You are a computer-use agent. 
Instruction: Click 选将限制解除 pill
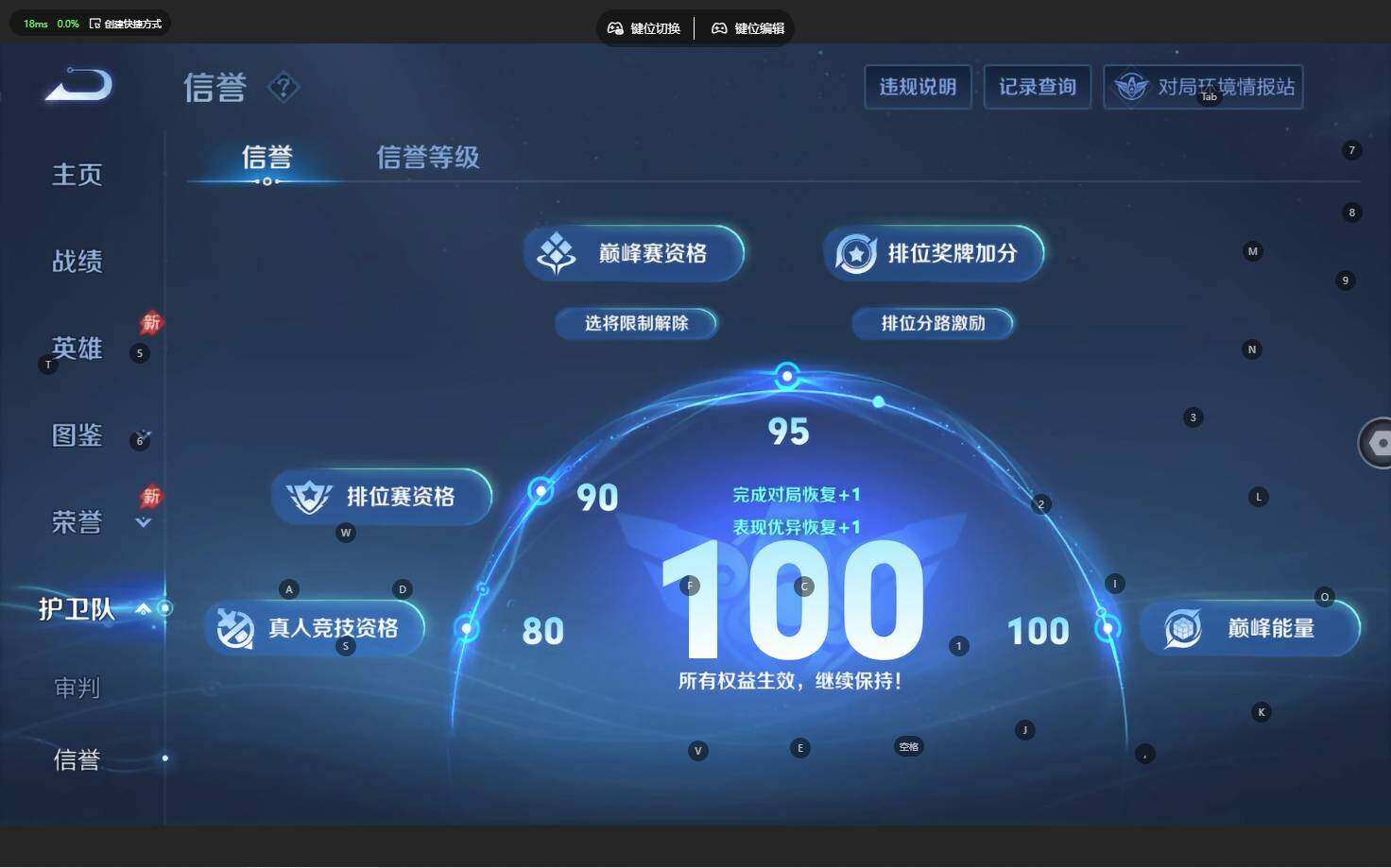(x=636, y=323)
